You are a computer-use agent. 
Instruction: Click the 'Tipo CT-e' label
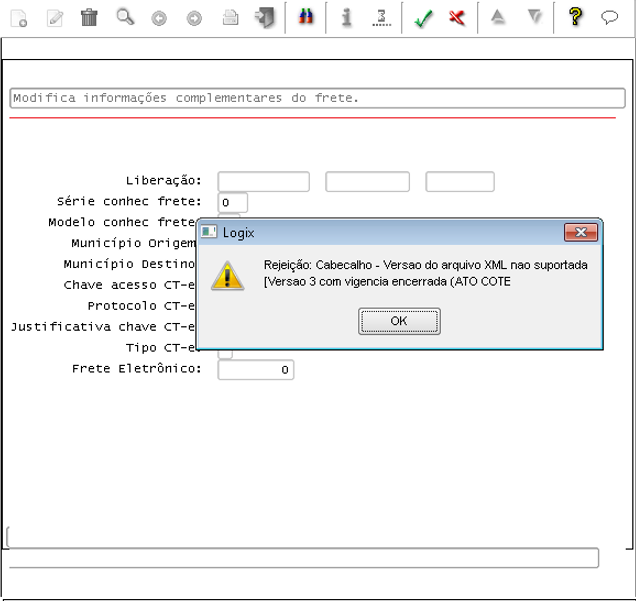click(x=161, y=348)
